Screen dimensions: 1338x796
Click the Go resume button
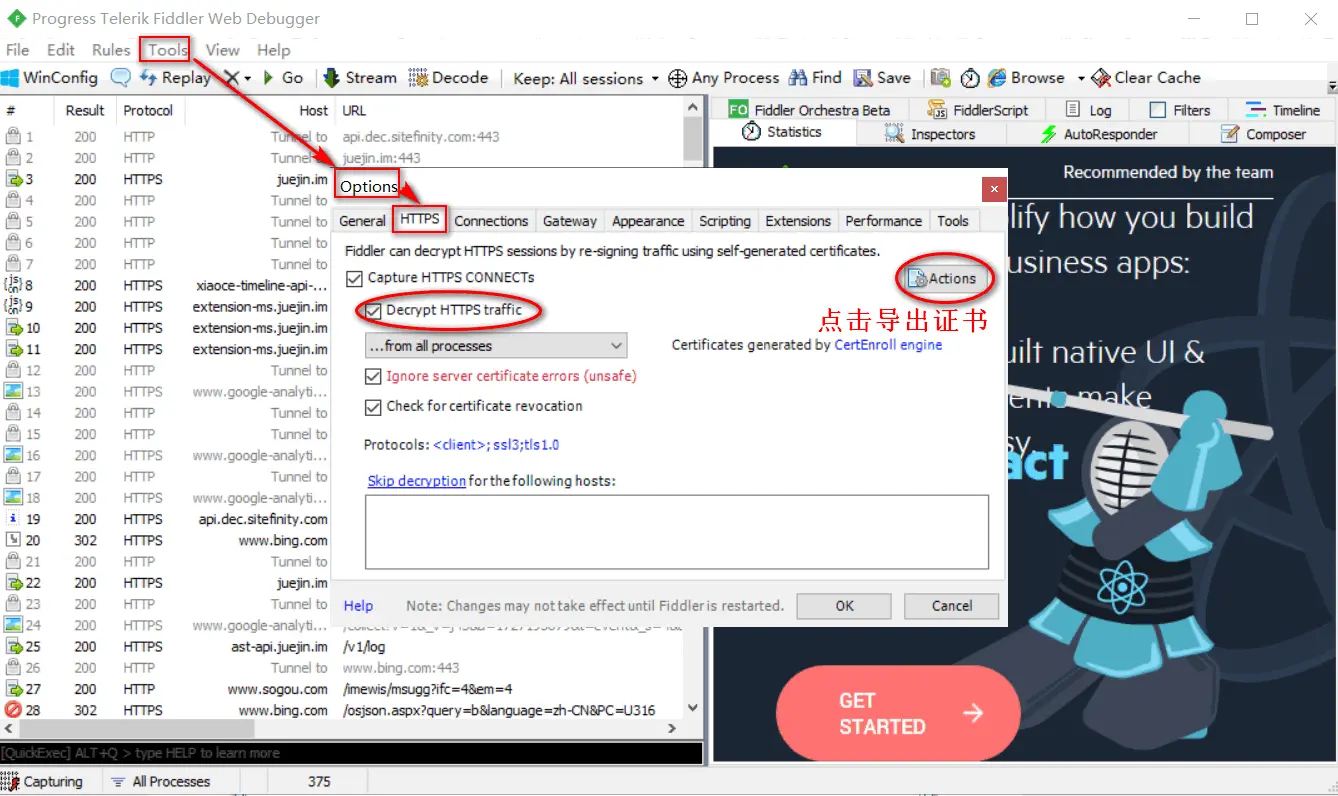(x=283, y=78)
